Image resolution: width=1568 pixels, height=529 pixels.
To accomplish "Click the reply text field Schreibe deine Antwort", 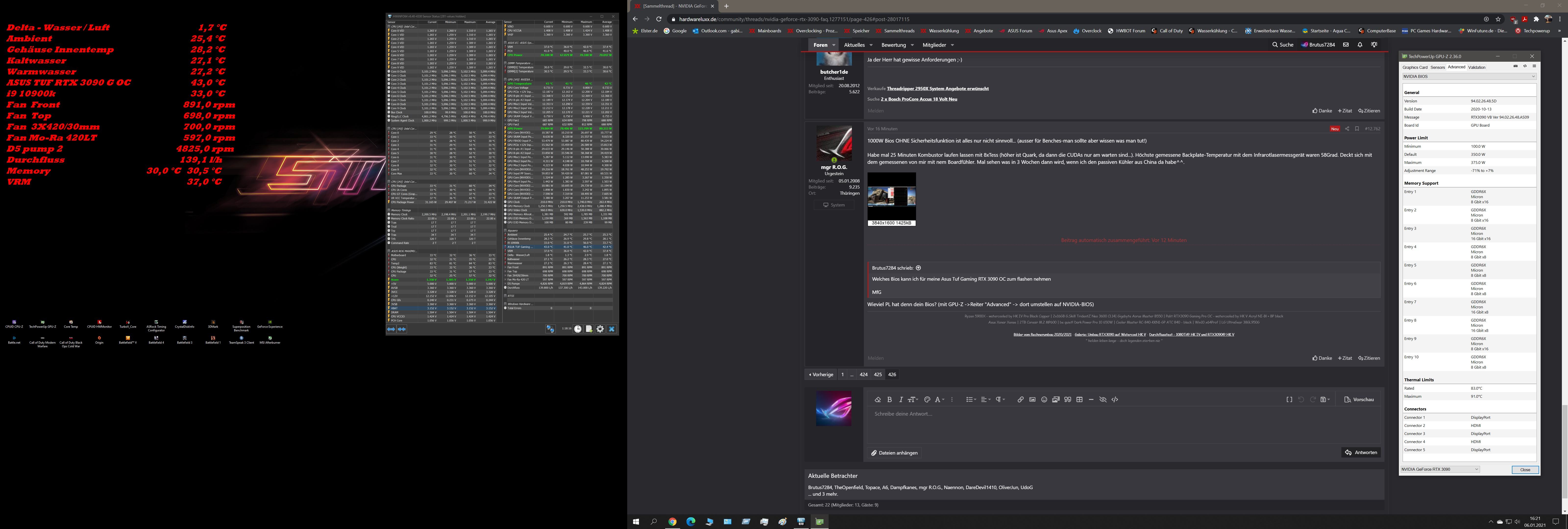I will [x=1124, y=424].
